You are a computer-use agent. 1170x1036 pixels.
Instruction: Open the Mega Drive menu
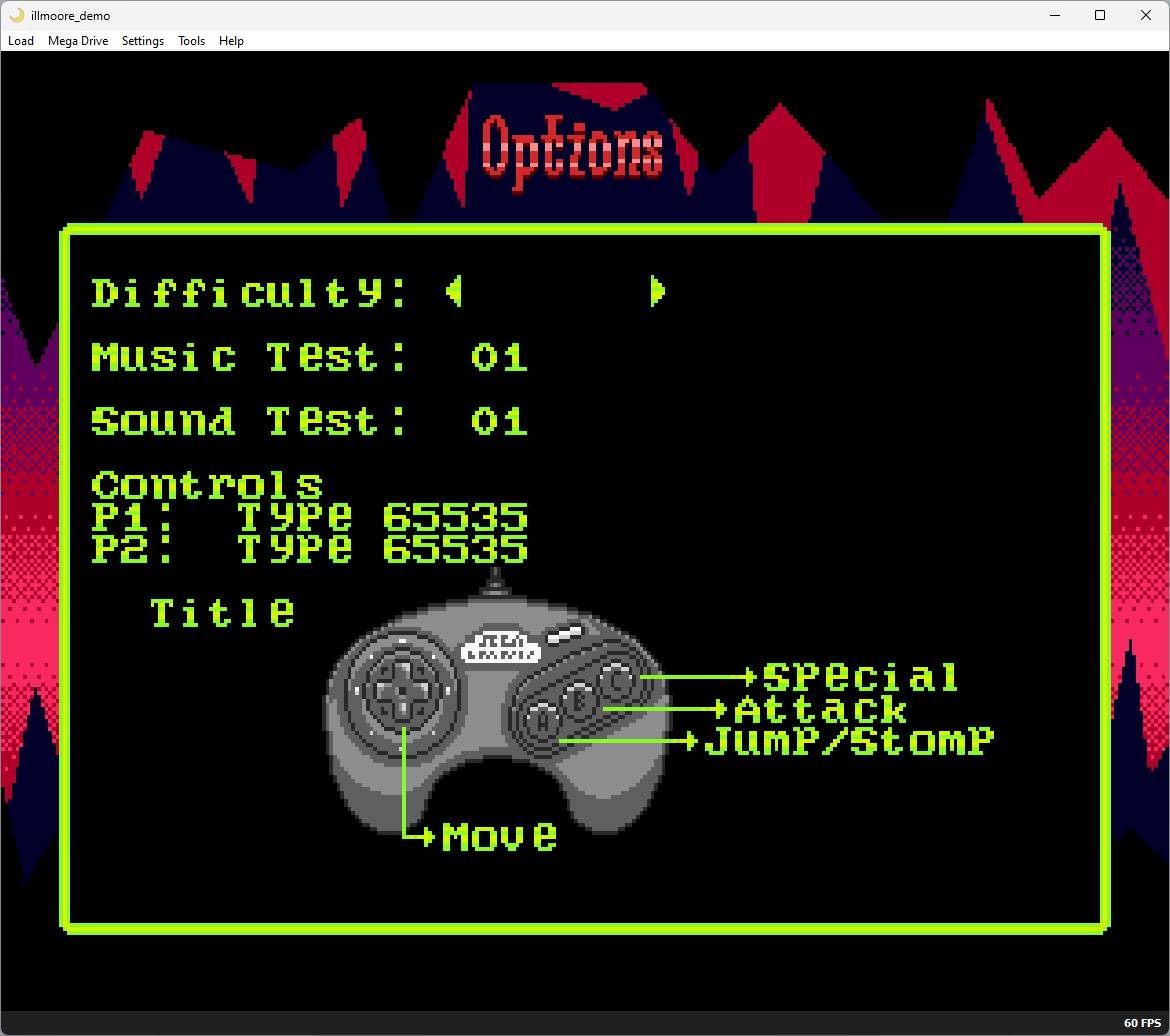coord(77,41)
